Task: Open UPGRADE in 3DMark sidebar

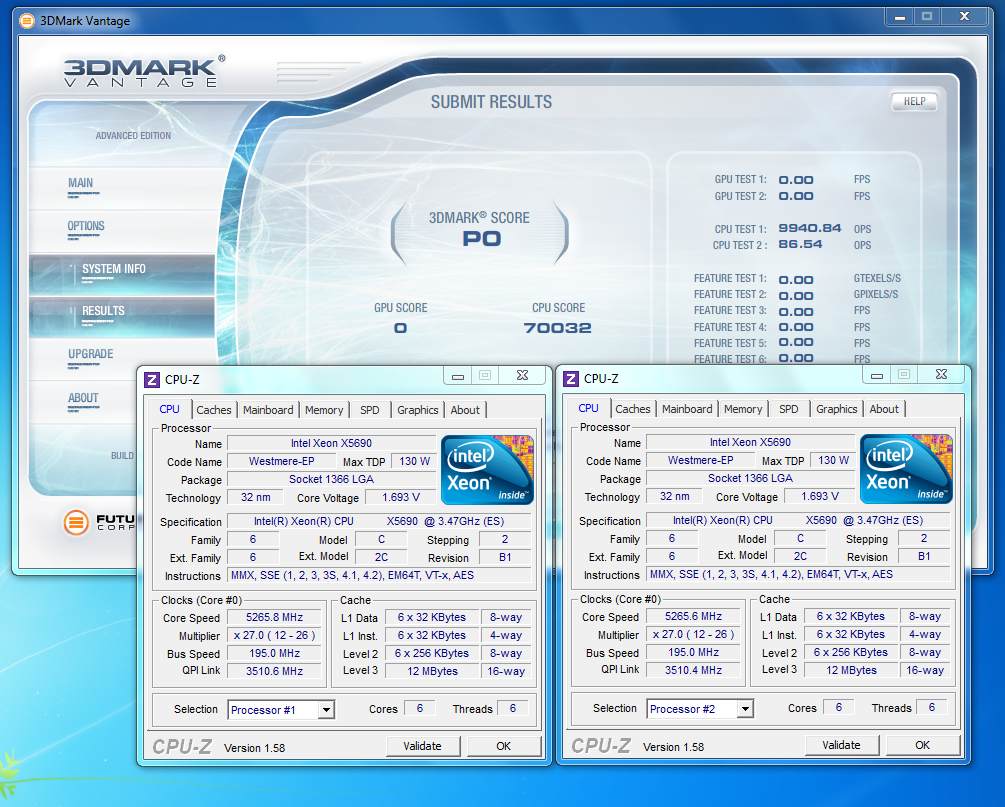Action: [x=90, y=354]
